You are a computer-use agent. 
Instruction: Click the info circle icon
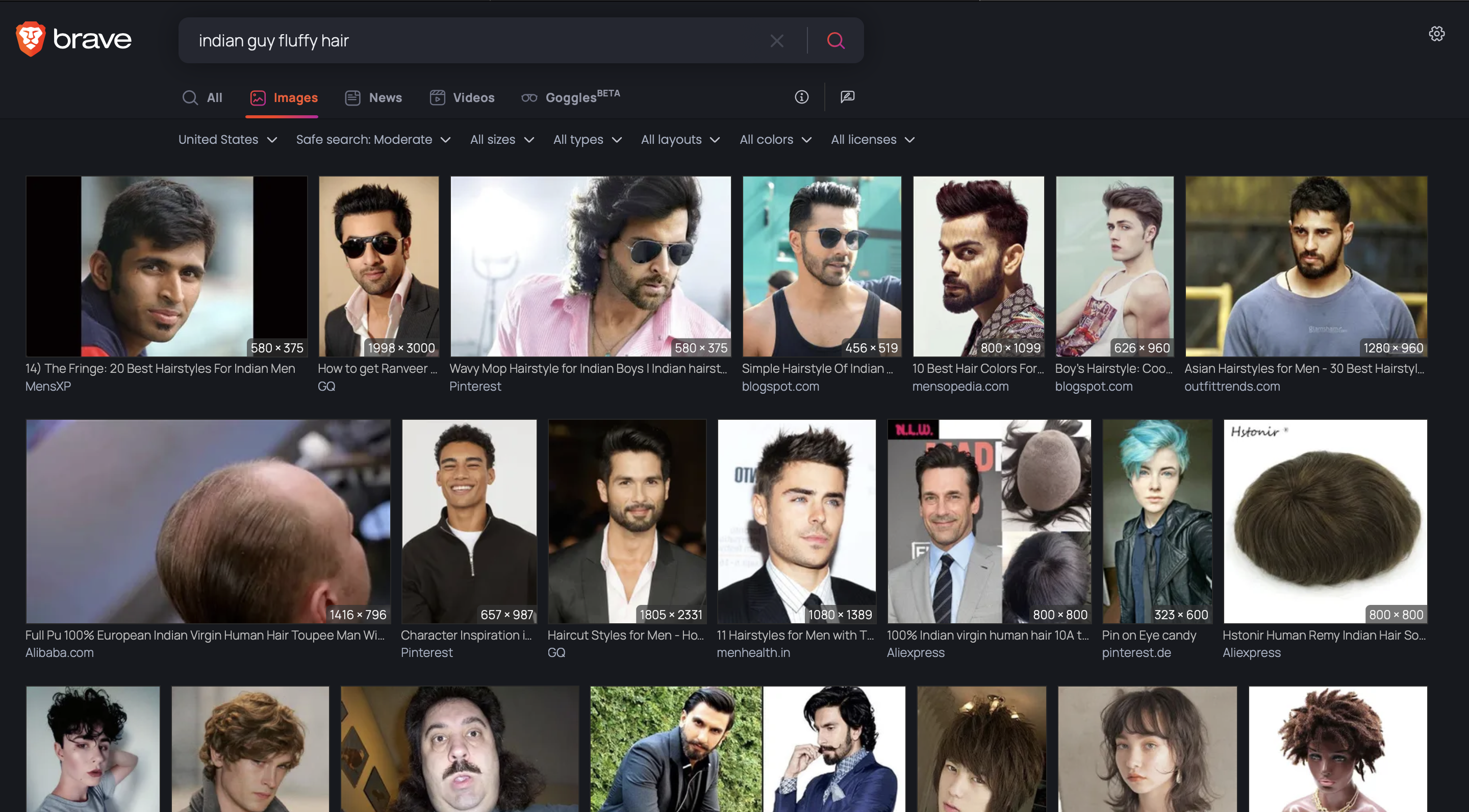click(x=801, y=97)
